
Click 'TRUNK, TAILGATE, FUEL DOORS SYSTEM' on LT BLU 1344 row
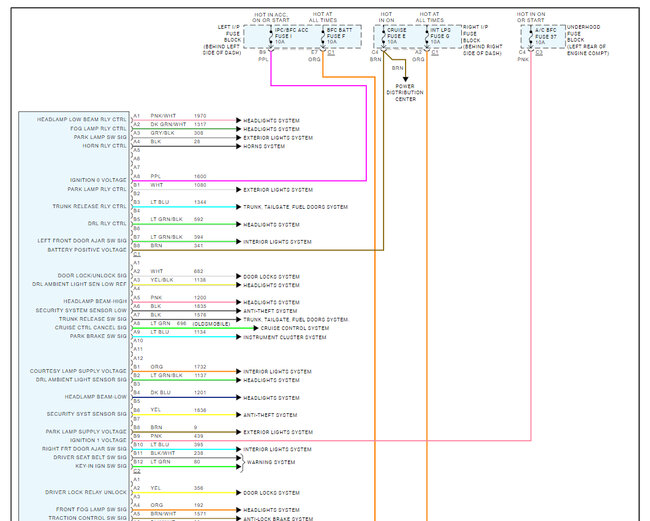point(296,207)
